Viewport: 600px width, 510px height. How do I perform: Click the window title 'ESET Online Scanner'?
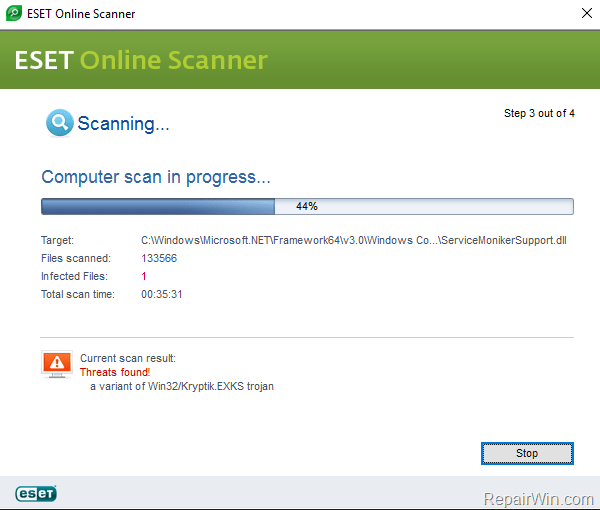point(81,14)
